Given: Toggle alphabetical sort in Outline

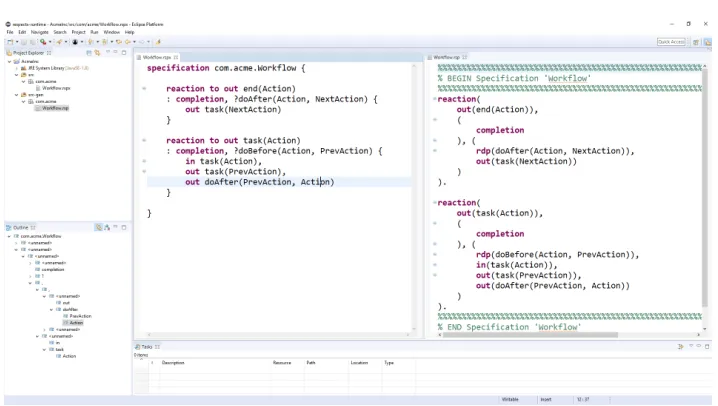Looking at the screenshot, I should point(107,227).
